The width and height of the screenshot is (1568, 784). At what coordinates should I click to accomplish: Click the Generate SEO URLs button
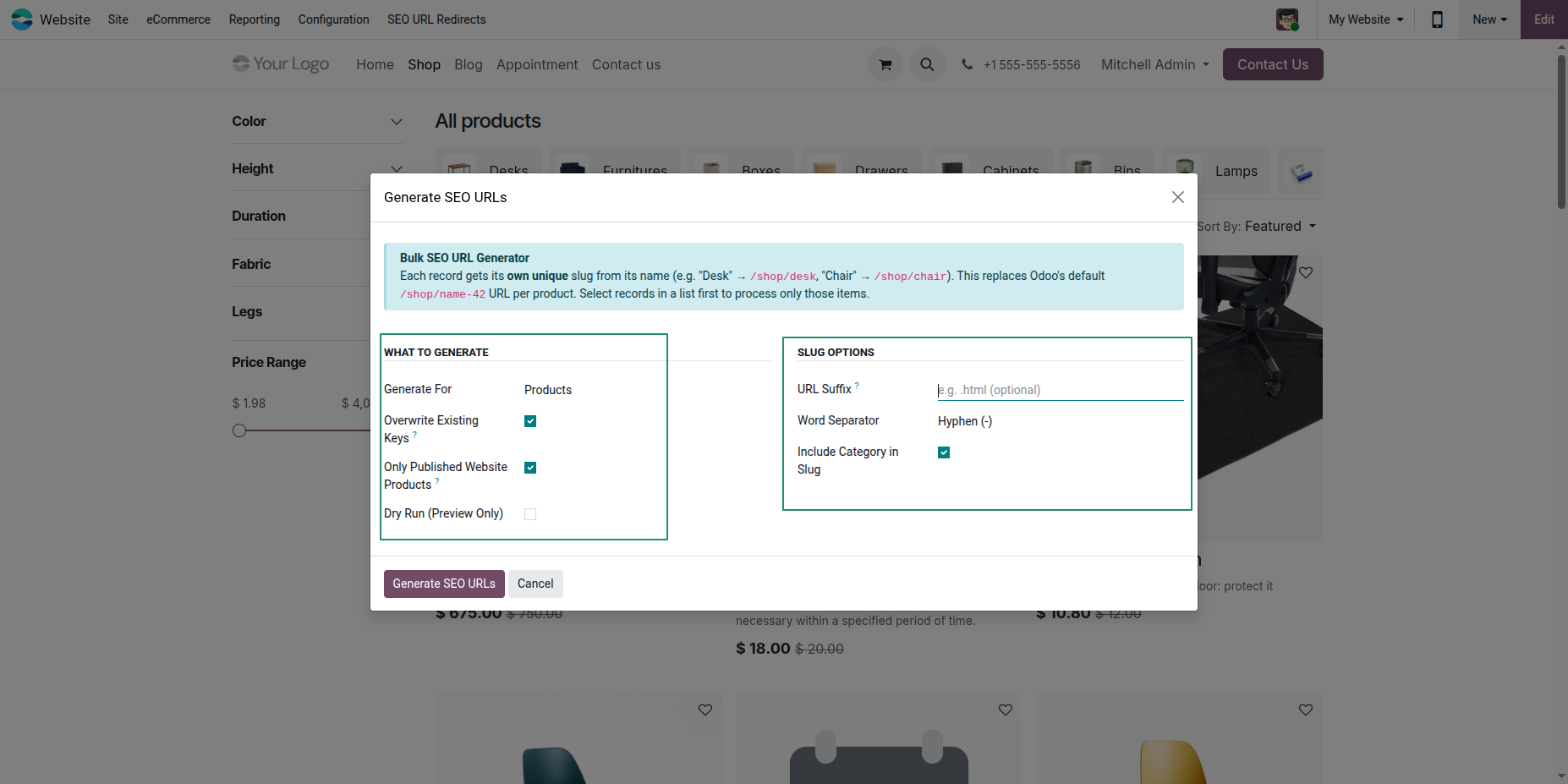[444, 584]
